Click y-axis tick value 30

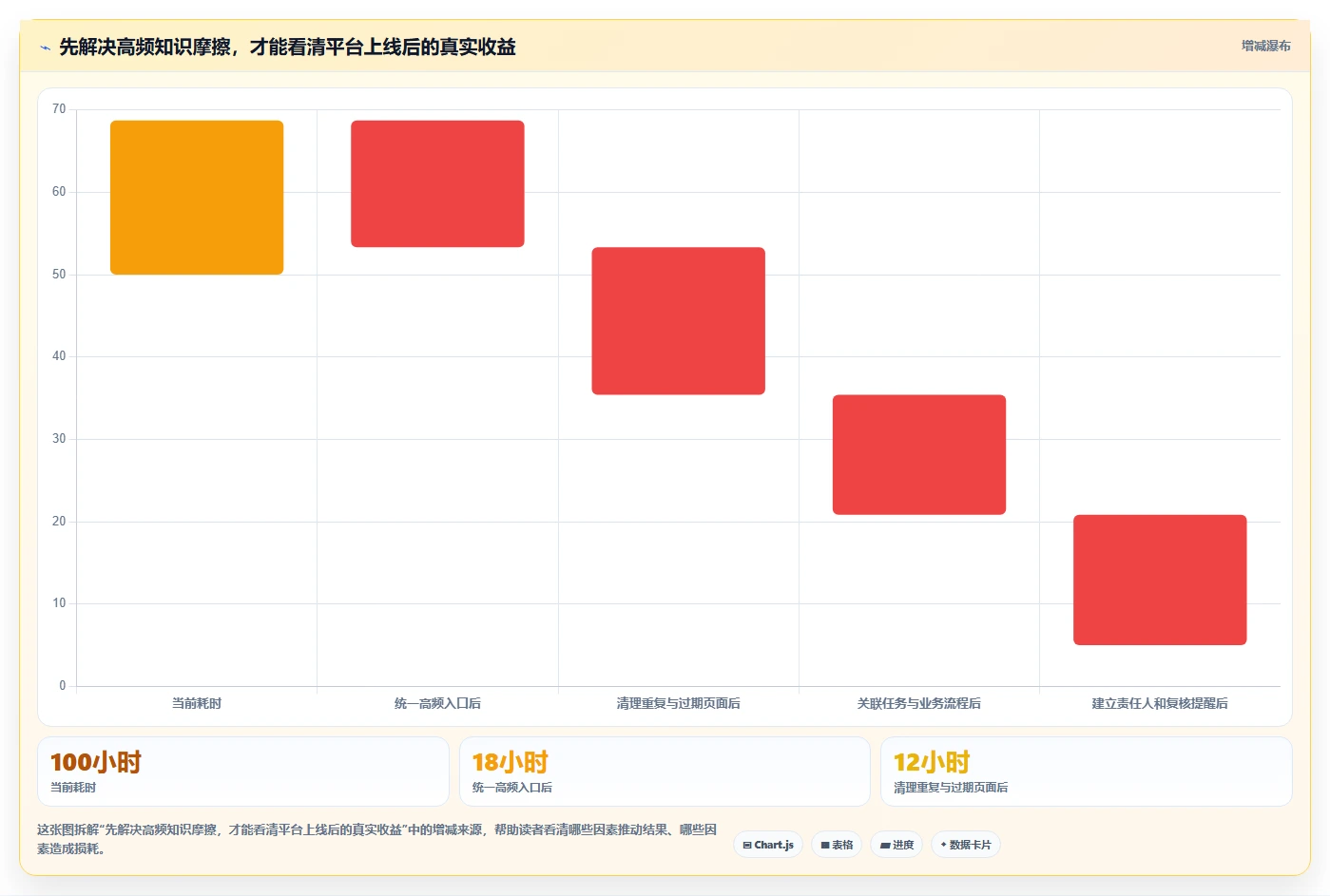pos(59,439)
